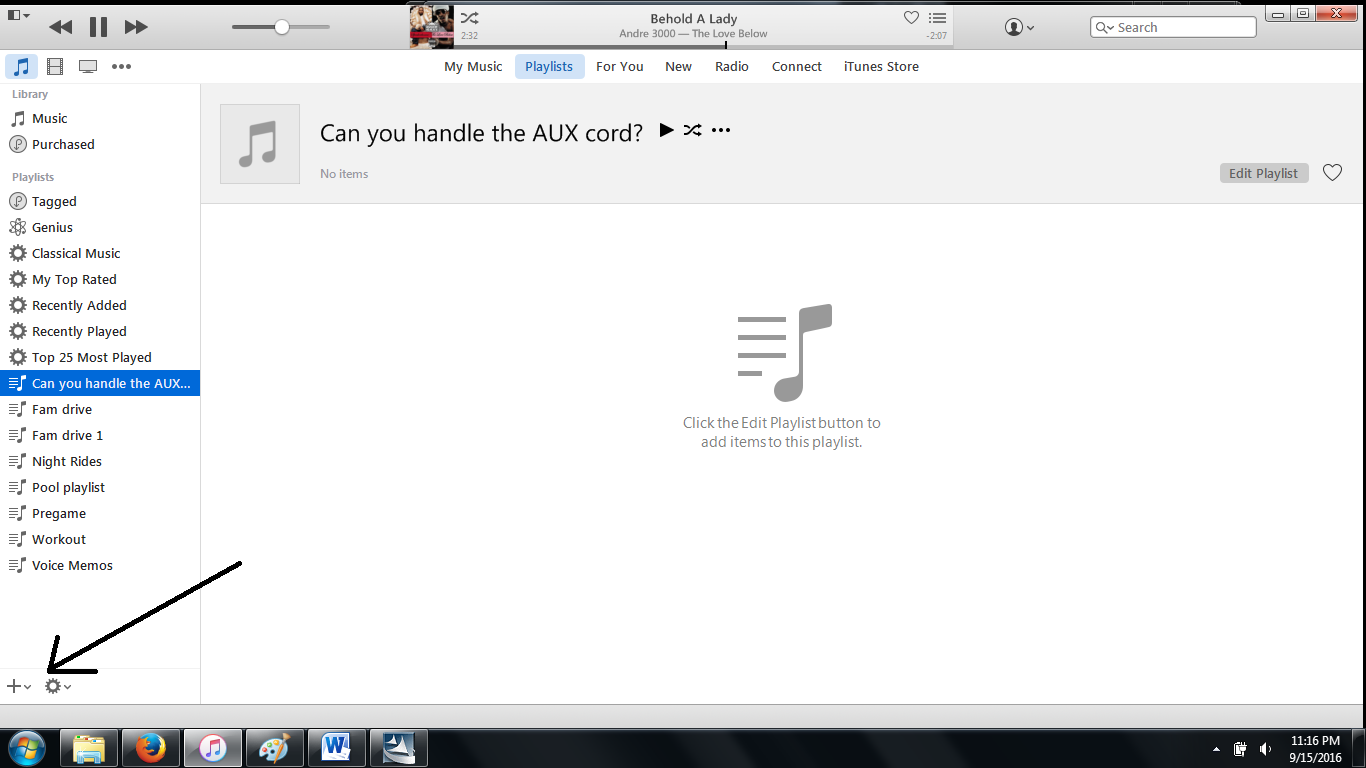
Task: Shuffle the AUX cord playlist
Action: coord(692,130)
